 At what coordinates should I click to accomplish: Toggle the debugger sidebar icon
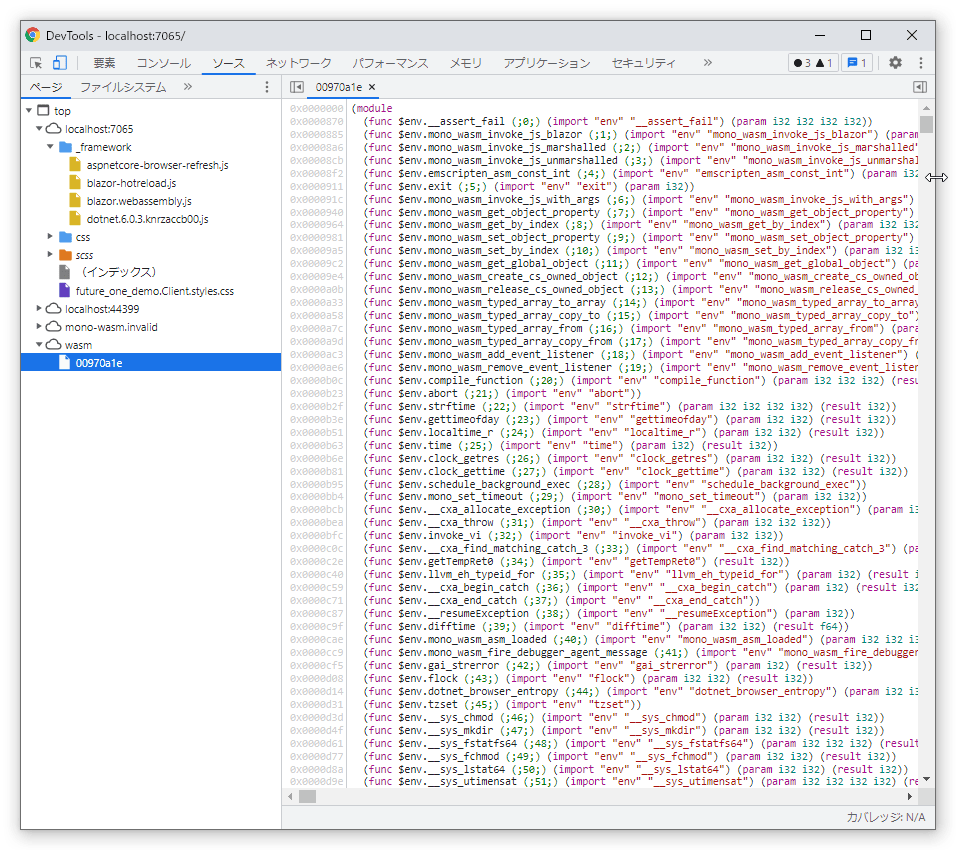point(920,87)
